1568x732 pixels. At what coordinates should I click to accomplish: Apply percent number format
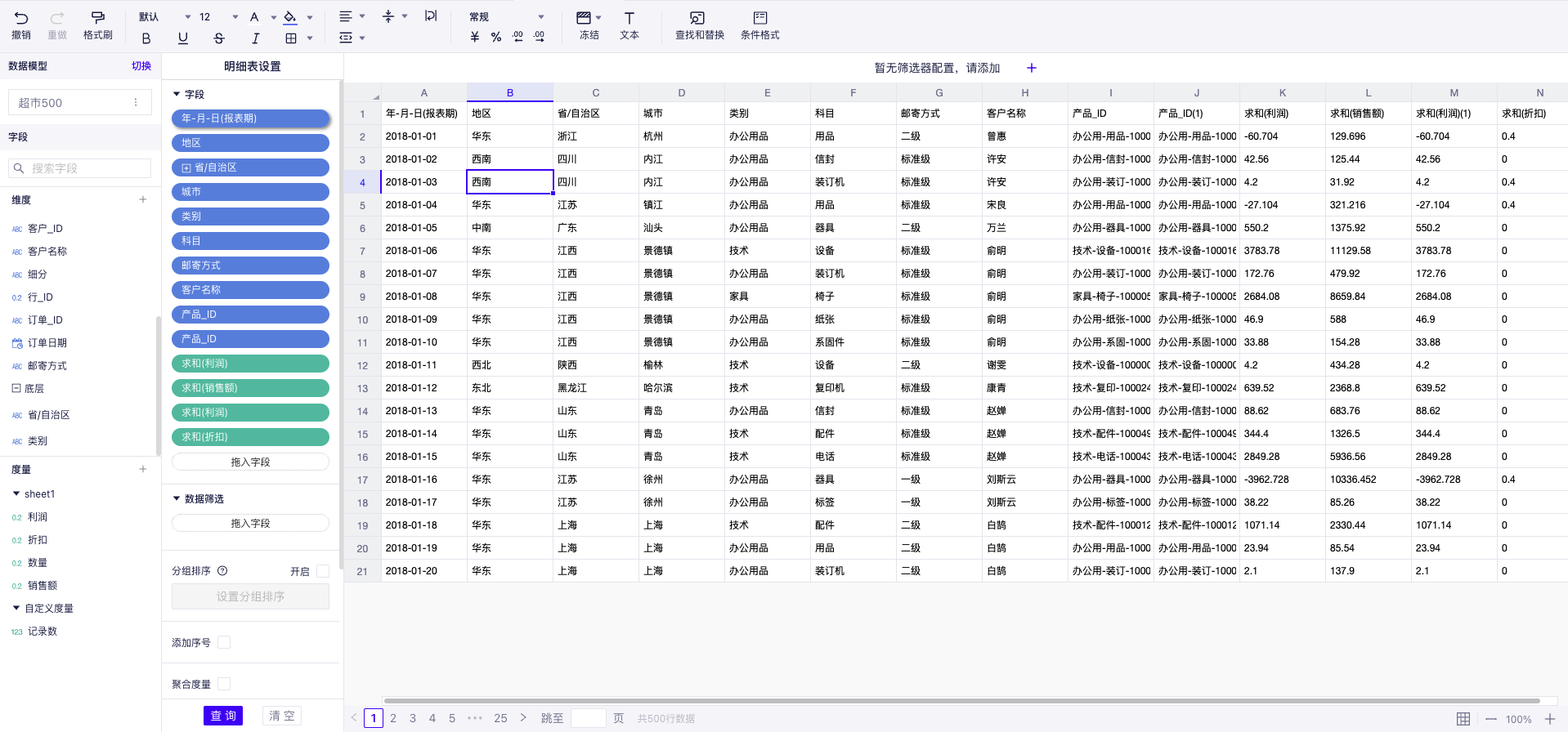(x=496, y=38)
